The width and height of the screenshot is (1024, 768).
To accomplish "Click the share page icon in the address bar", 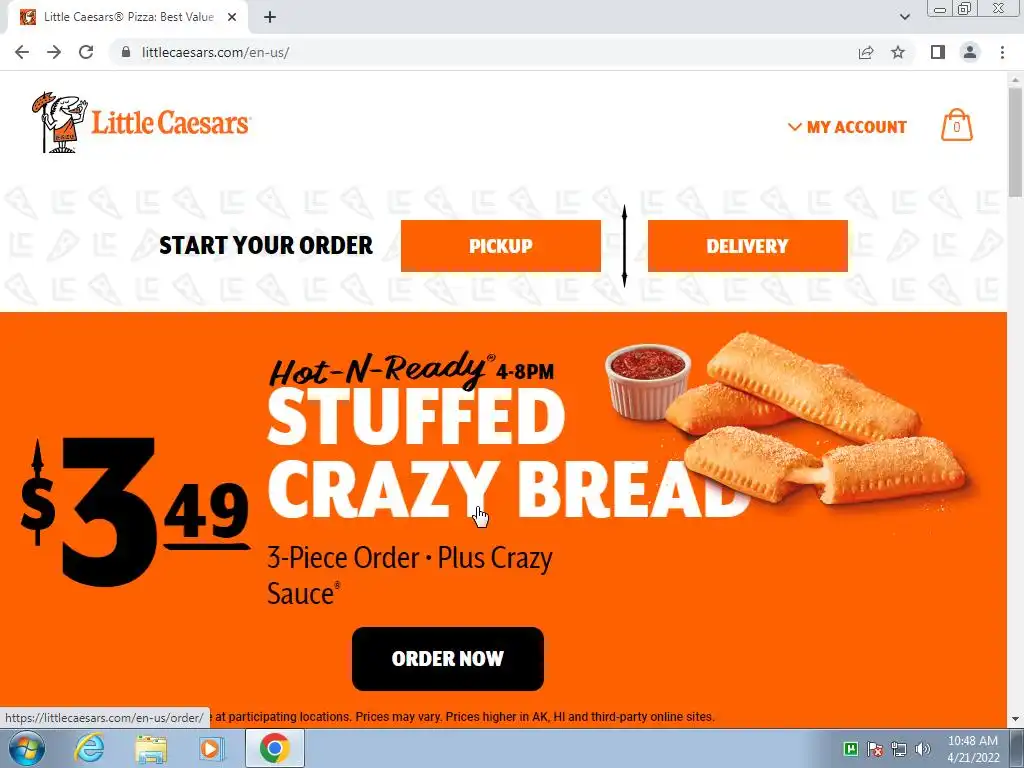I will pyautogui.click(x=866, y=52).
